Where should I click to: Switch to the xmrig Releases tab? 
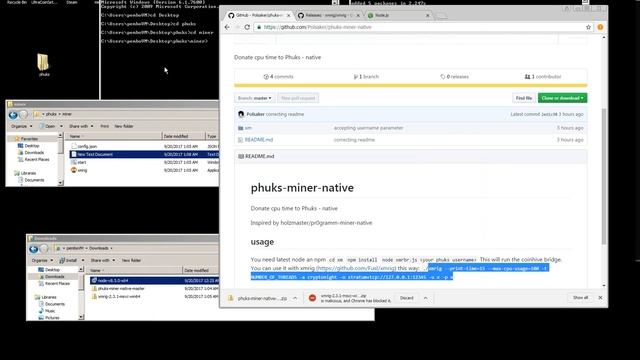tap(329, 16)
